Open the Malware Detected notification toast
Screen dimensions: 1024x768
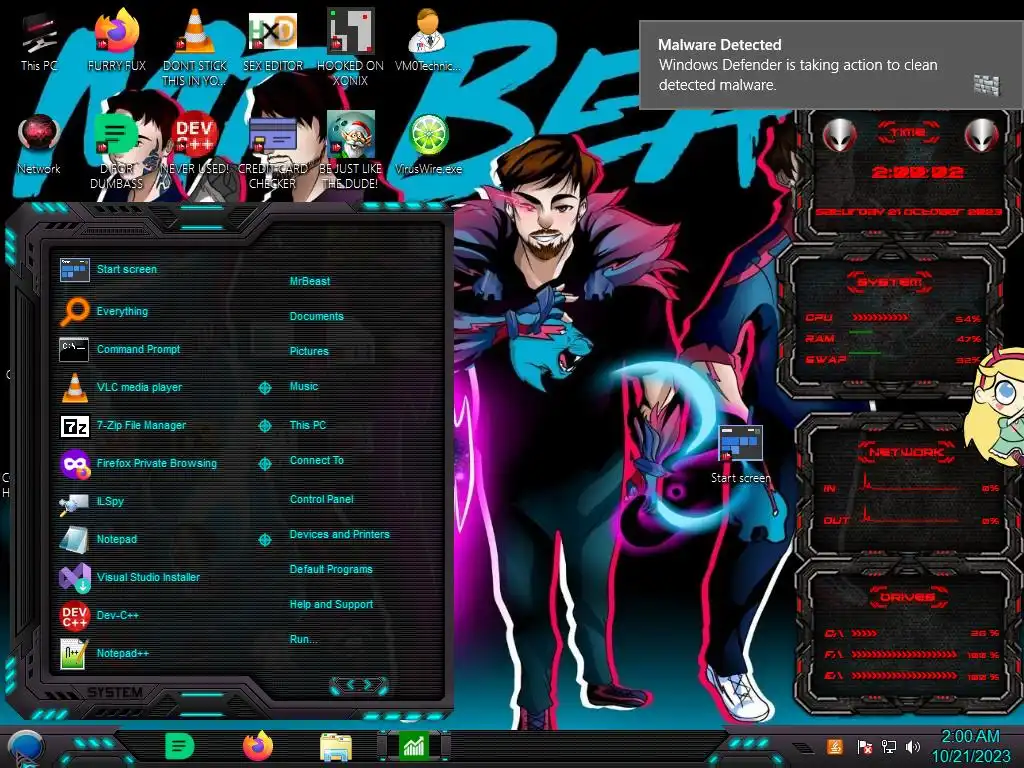click(831, 65)
